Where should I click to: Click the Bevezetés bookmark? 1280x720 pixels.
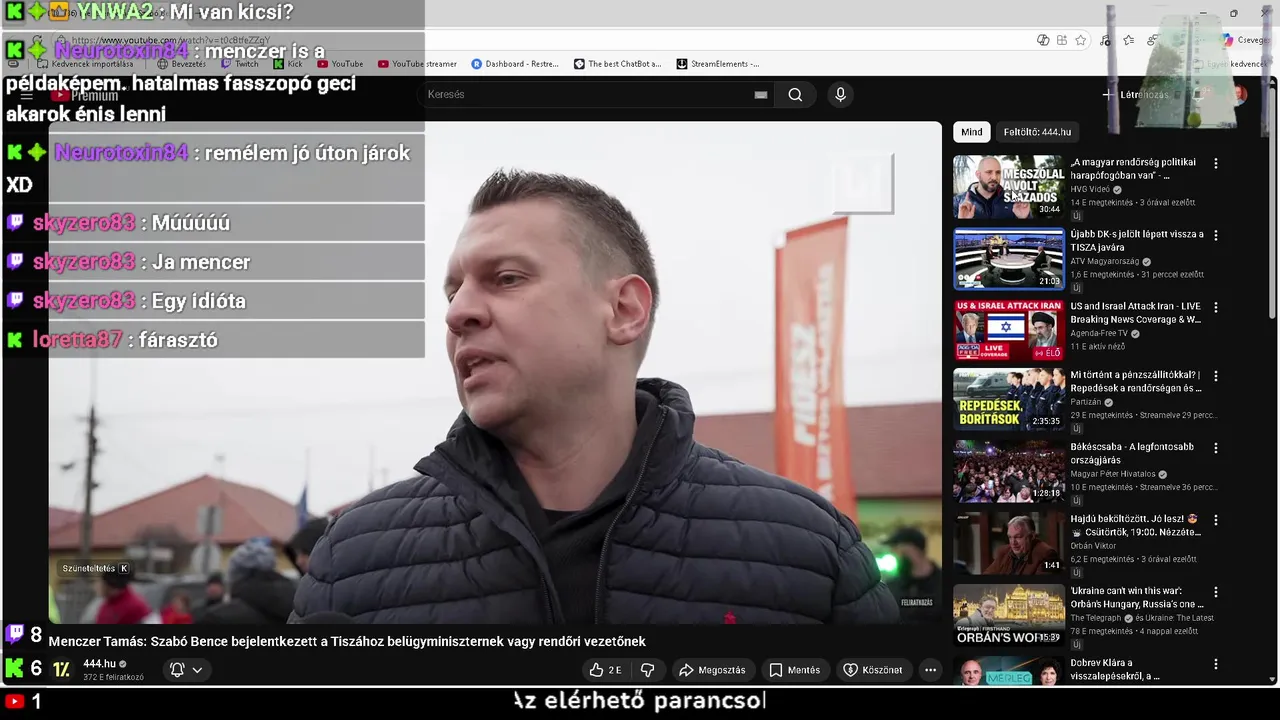point(181,64)
